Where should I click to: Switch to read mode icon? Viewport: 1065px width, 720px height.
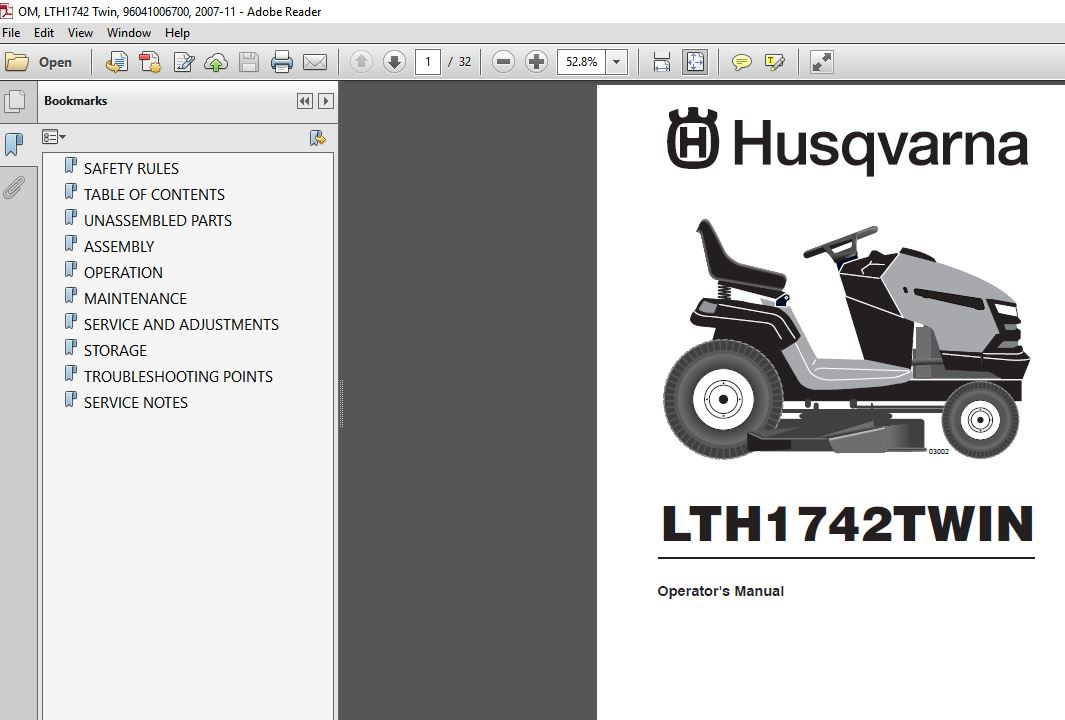821,62
